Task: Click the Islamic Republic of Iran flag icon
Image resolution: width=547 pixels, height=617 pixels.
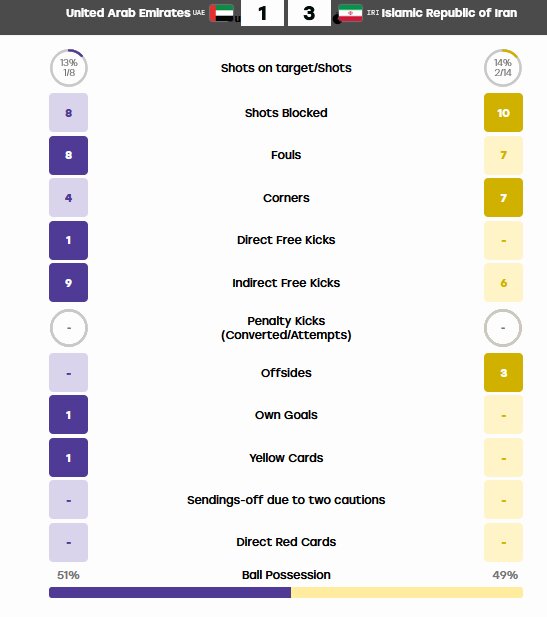Action: (x=350, y=13)
